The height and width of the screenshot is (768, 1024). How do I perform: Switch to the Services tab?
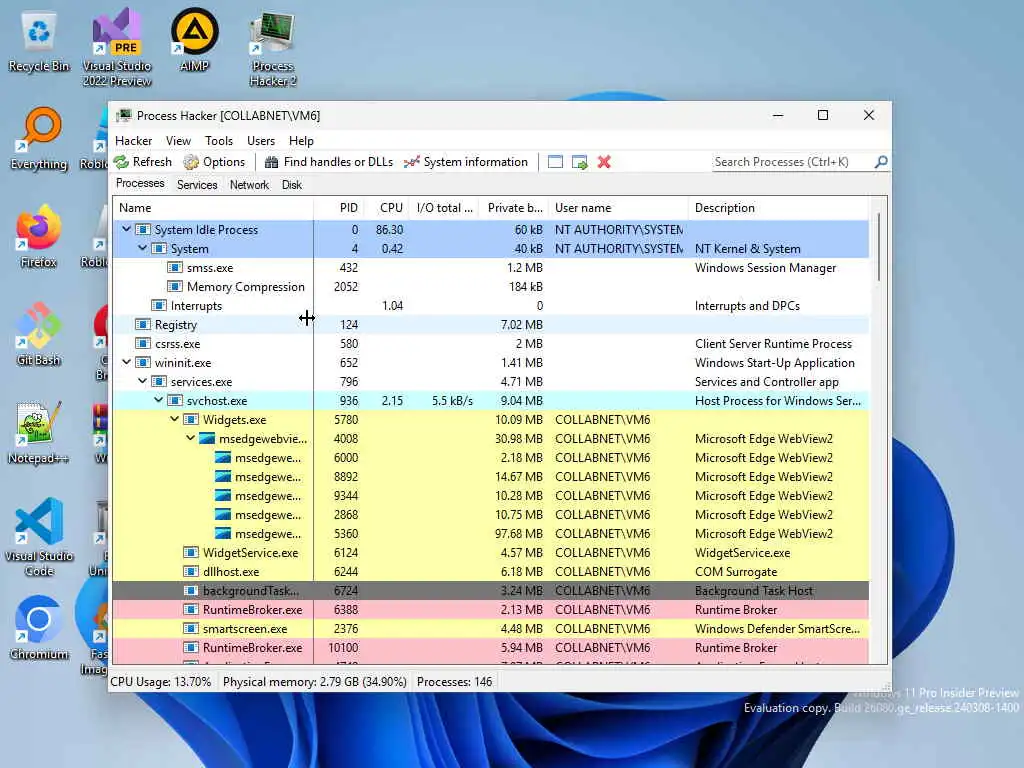[x=197, y=185]
